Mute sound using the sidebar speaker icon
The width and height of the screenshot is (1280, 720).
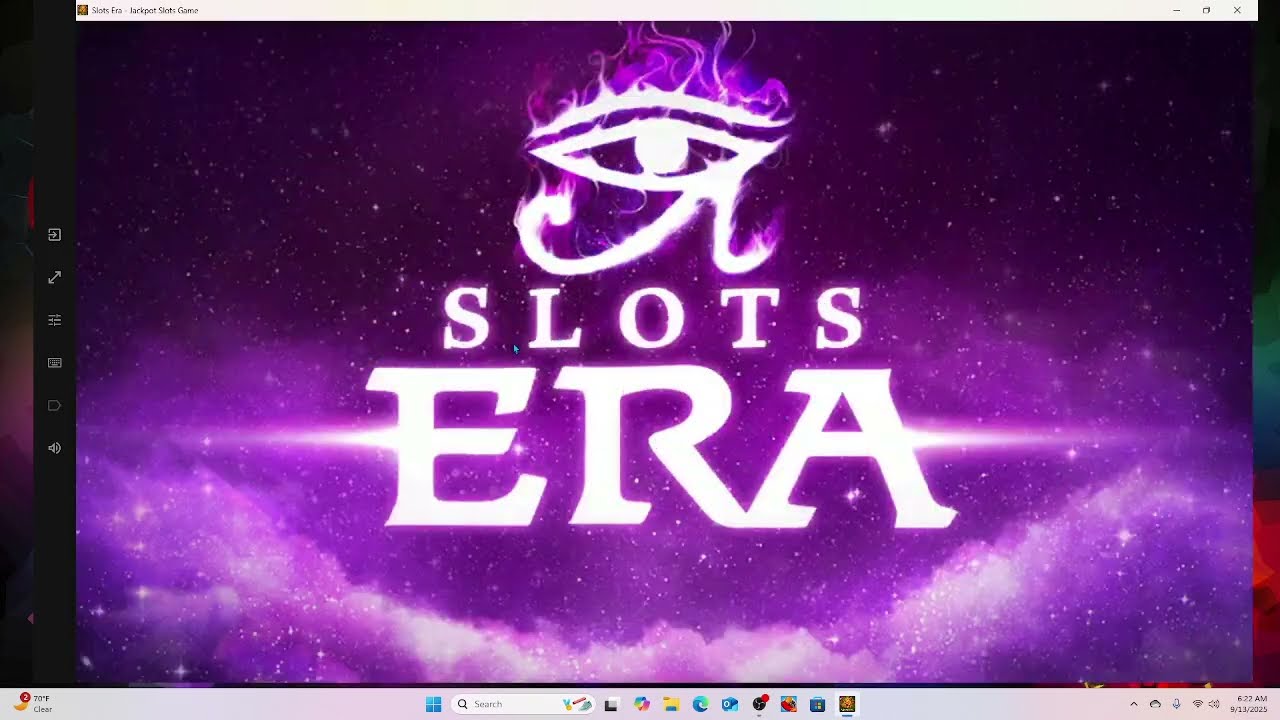point(55,448)
